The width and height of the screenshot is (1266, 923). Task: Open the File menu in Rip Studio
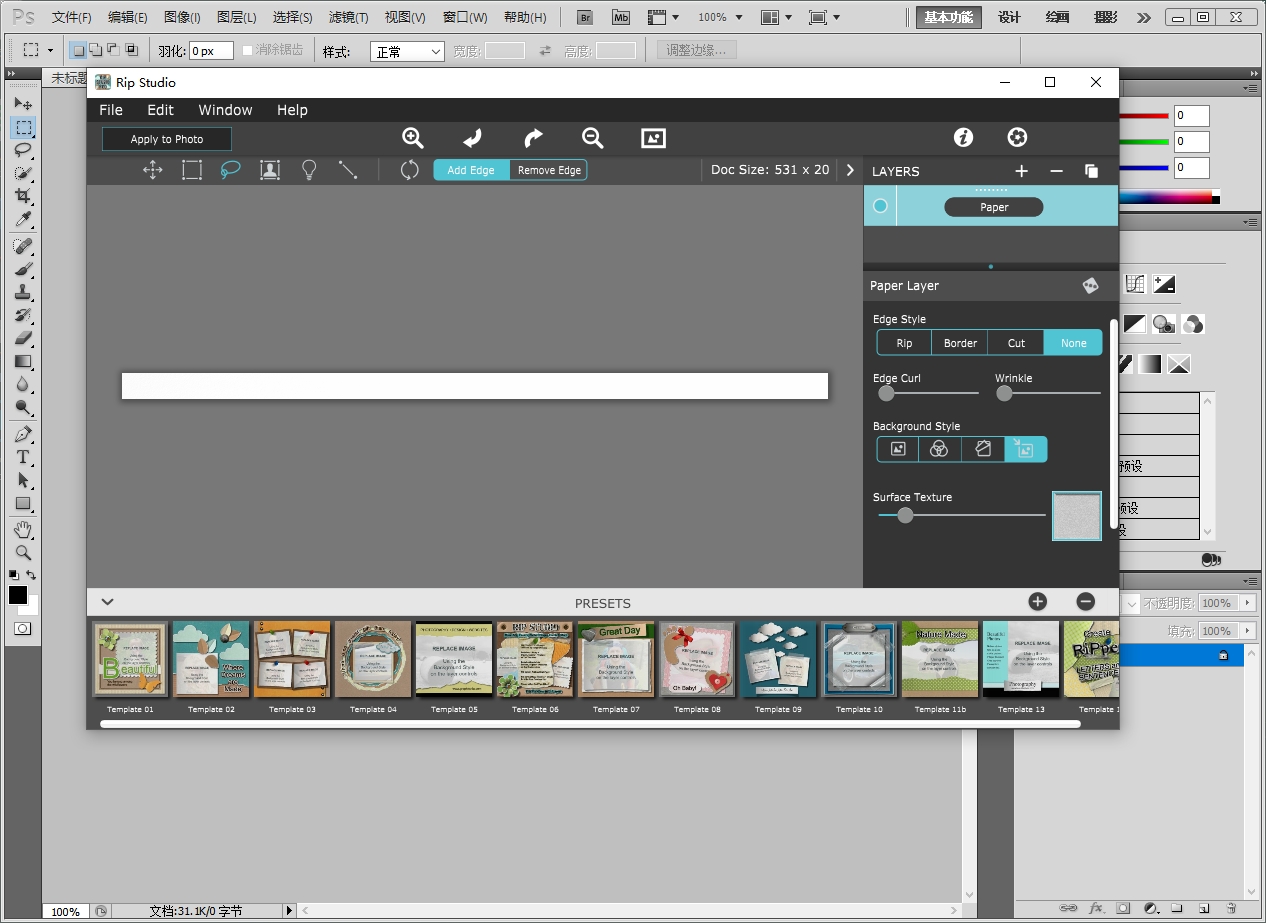(x=111, y=110)
